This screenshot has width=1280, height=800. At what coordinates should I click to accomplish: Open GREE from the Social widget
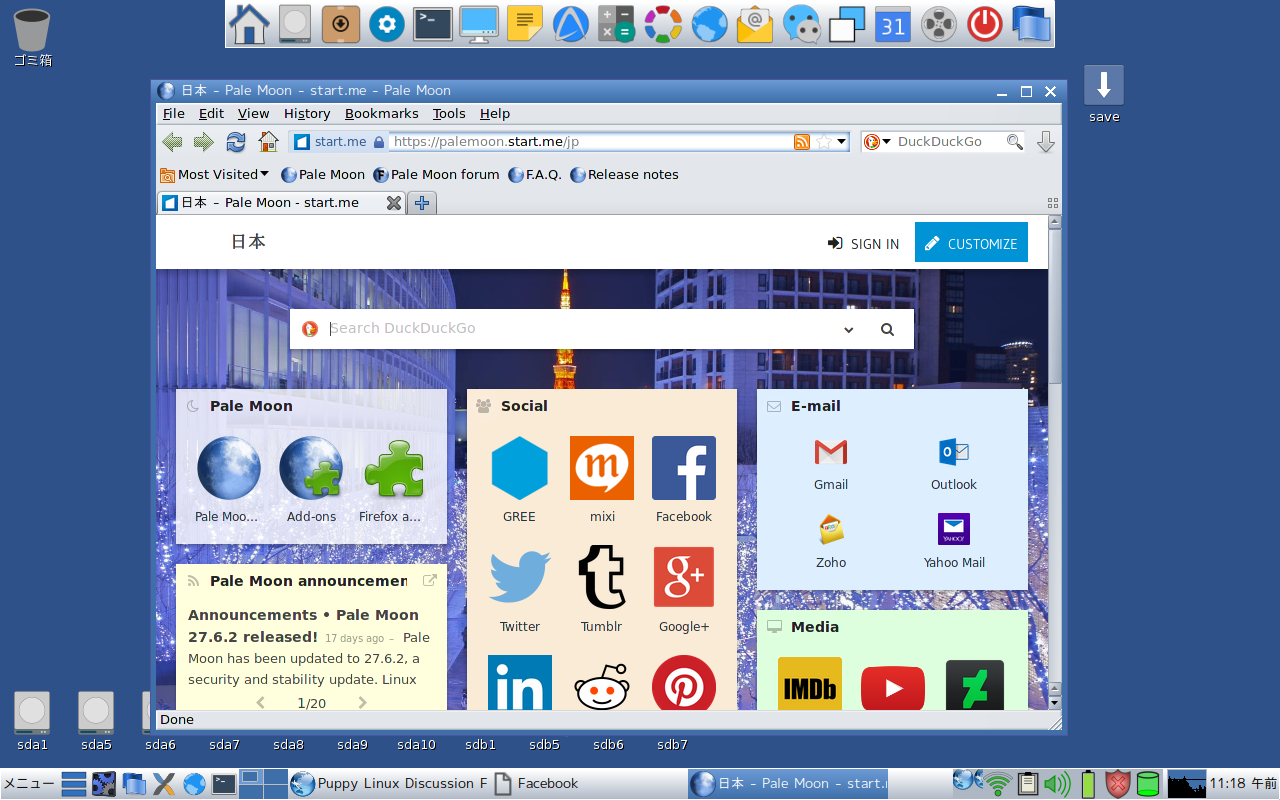pos(519,467)
